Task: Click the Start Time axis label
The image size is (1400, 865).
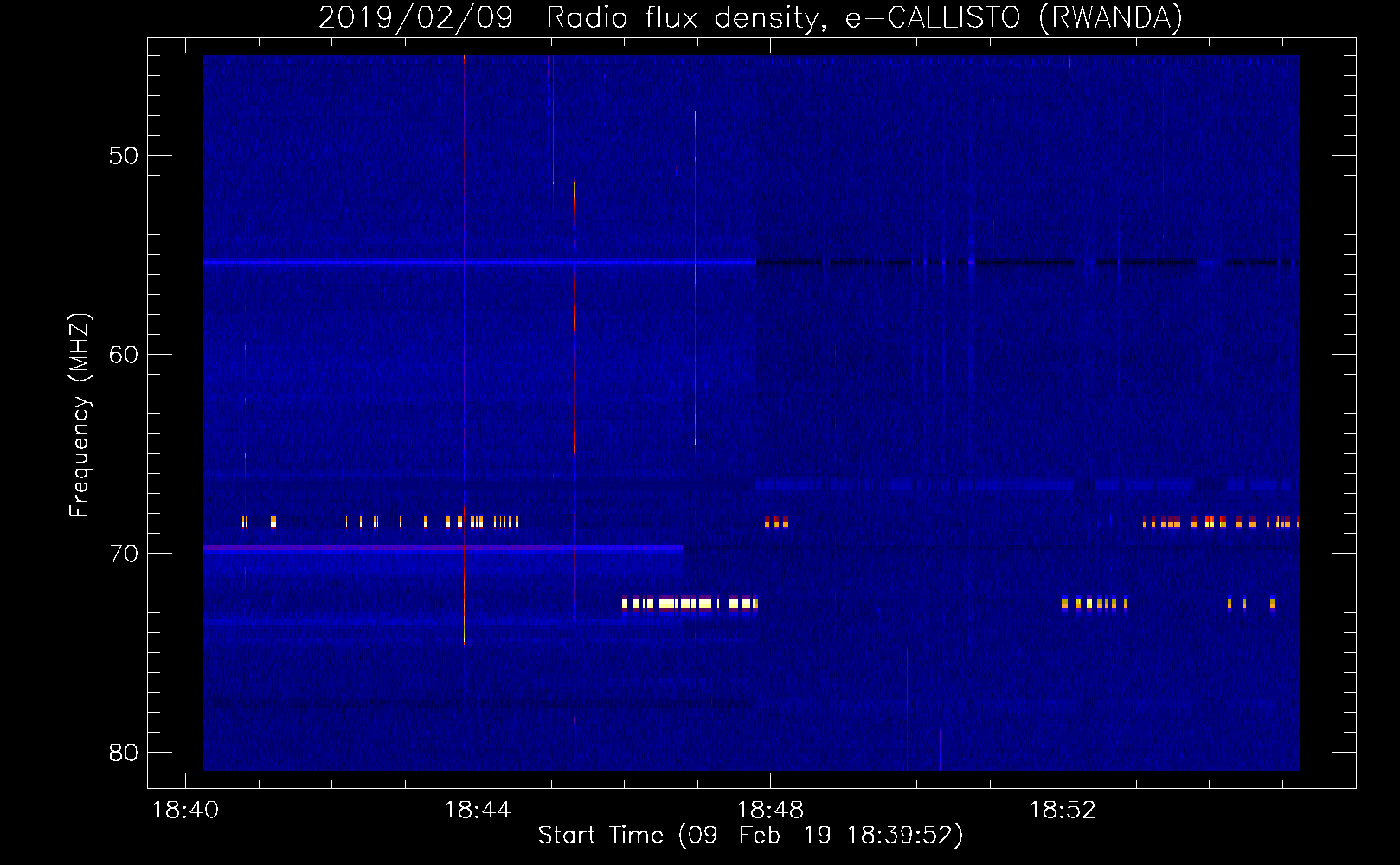Action: (x=750, y=836)
